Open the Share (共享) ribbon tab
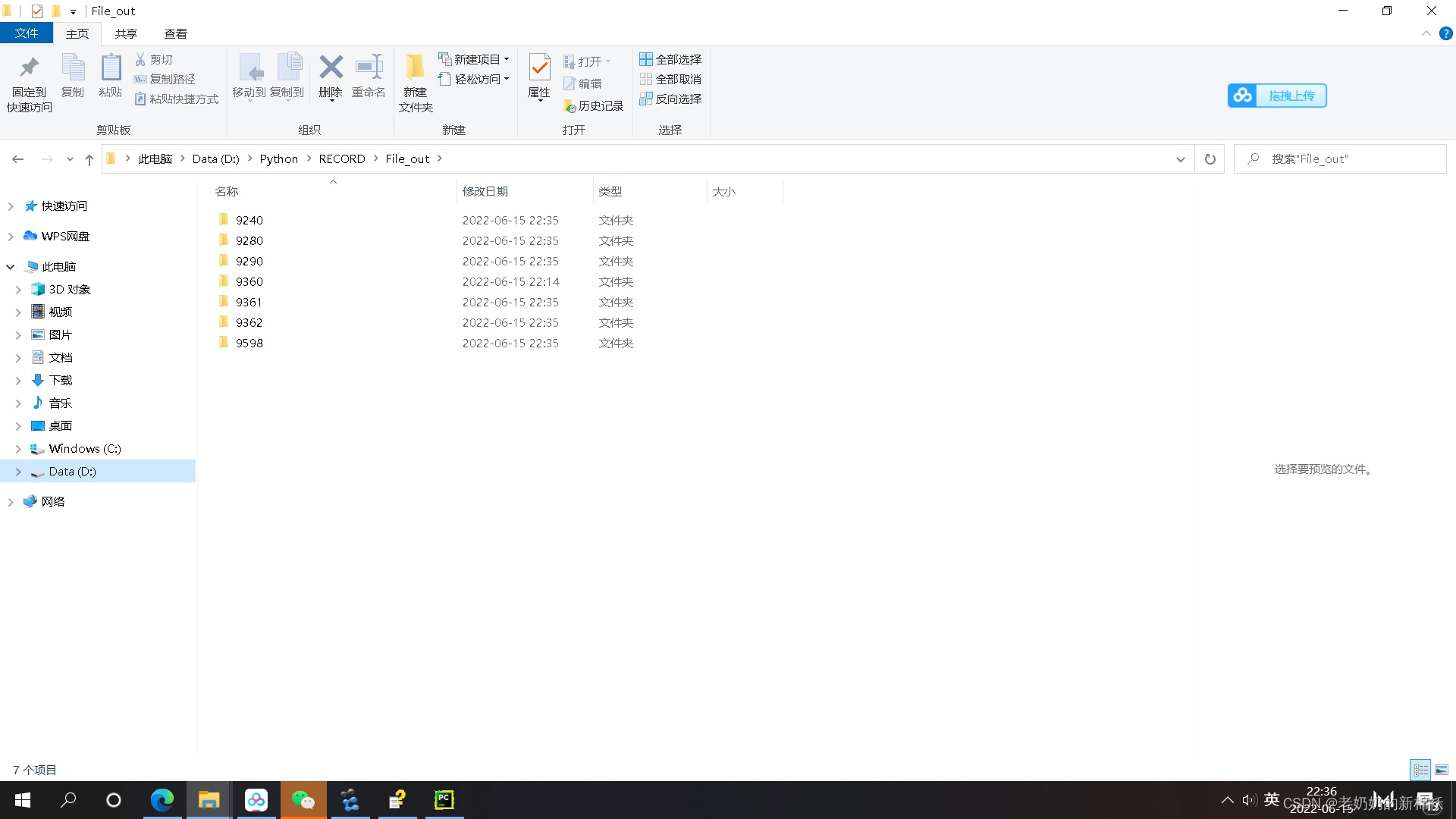The height and width of the screenshot is (819, 1456). (126, 34)
